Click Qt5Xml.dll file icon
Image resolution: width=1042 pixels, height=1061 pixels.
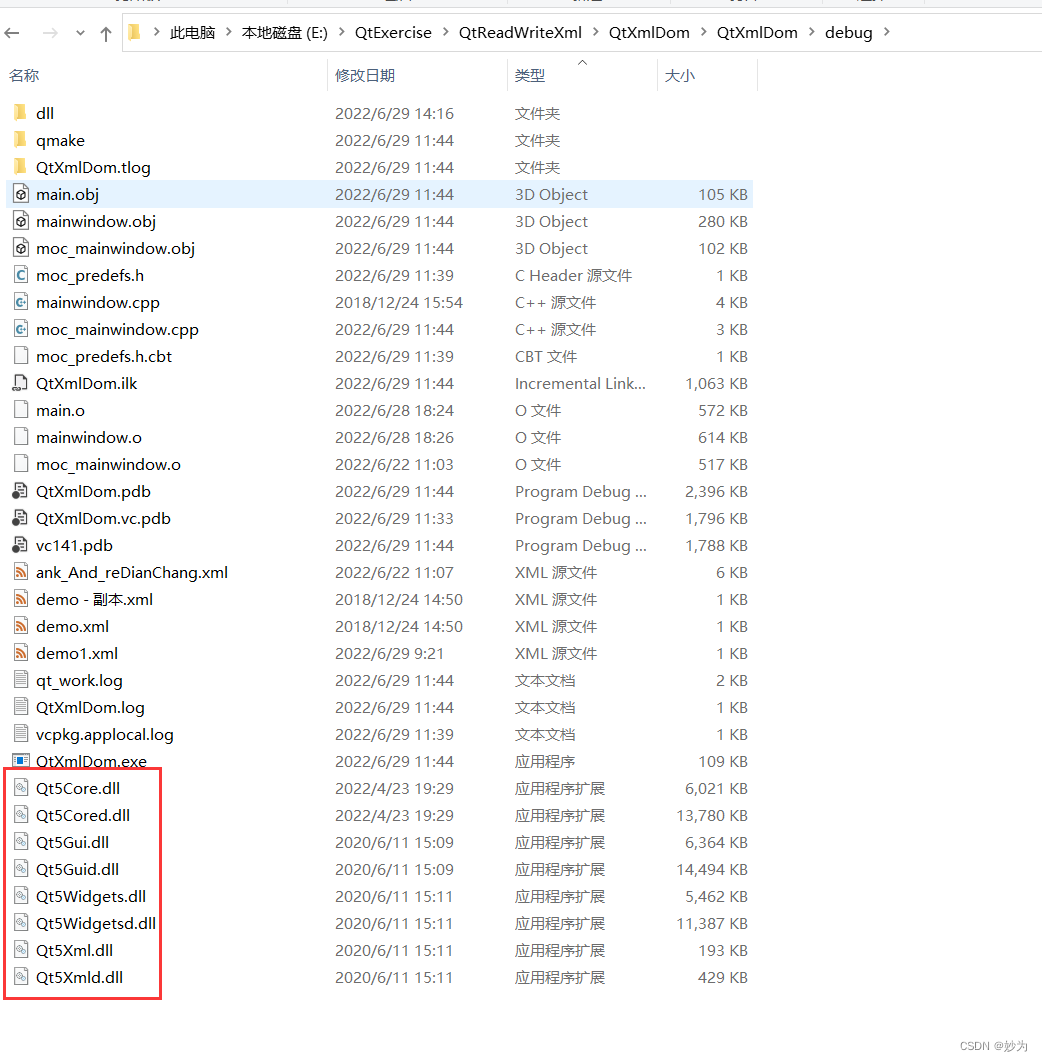(21, 950)
